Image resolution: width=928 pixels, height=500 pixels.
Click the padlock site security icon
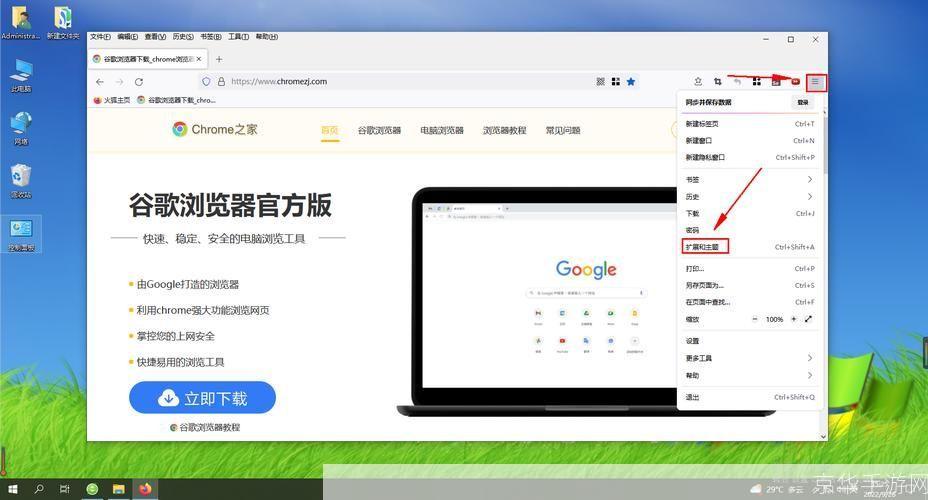click(x=221, y=82)
